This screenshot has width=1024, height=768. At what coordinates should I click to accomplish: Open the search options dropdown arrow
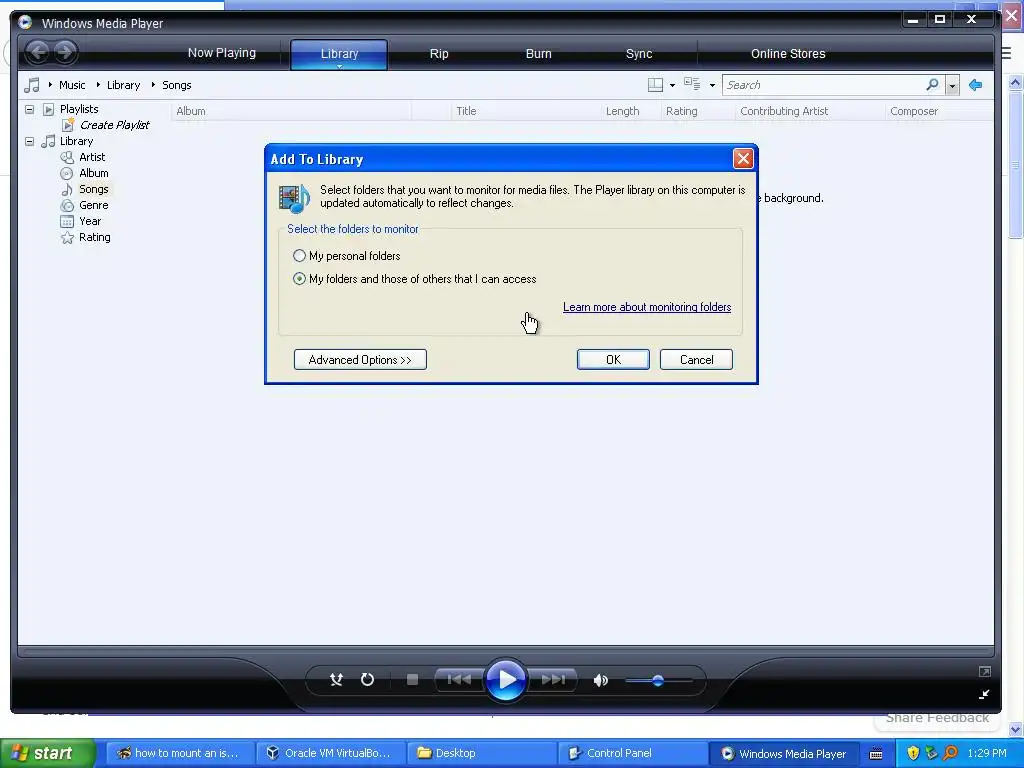coord(952,86)
